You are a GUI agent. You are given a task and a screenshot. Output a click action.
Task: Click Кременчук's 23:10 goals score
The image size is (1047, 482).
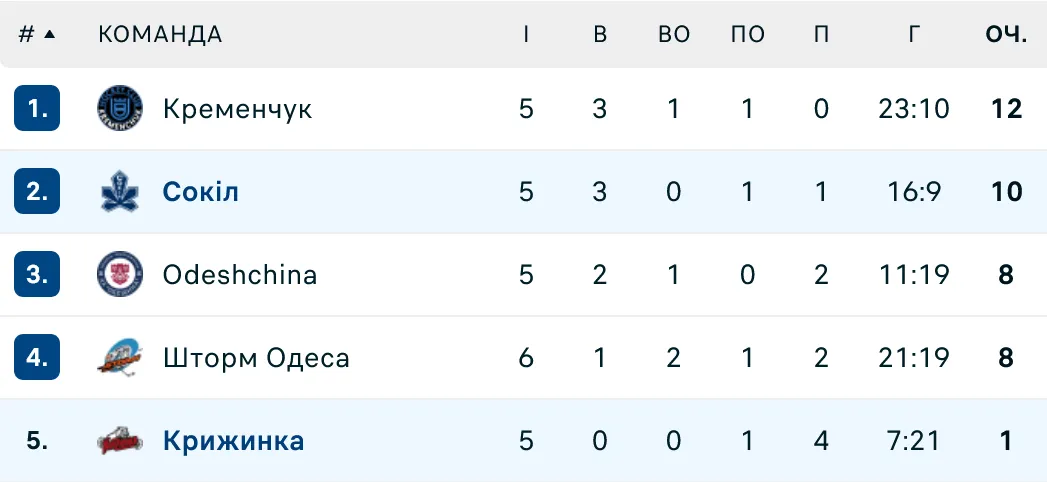(x=914, y=108)
